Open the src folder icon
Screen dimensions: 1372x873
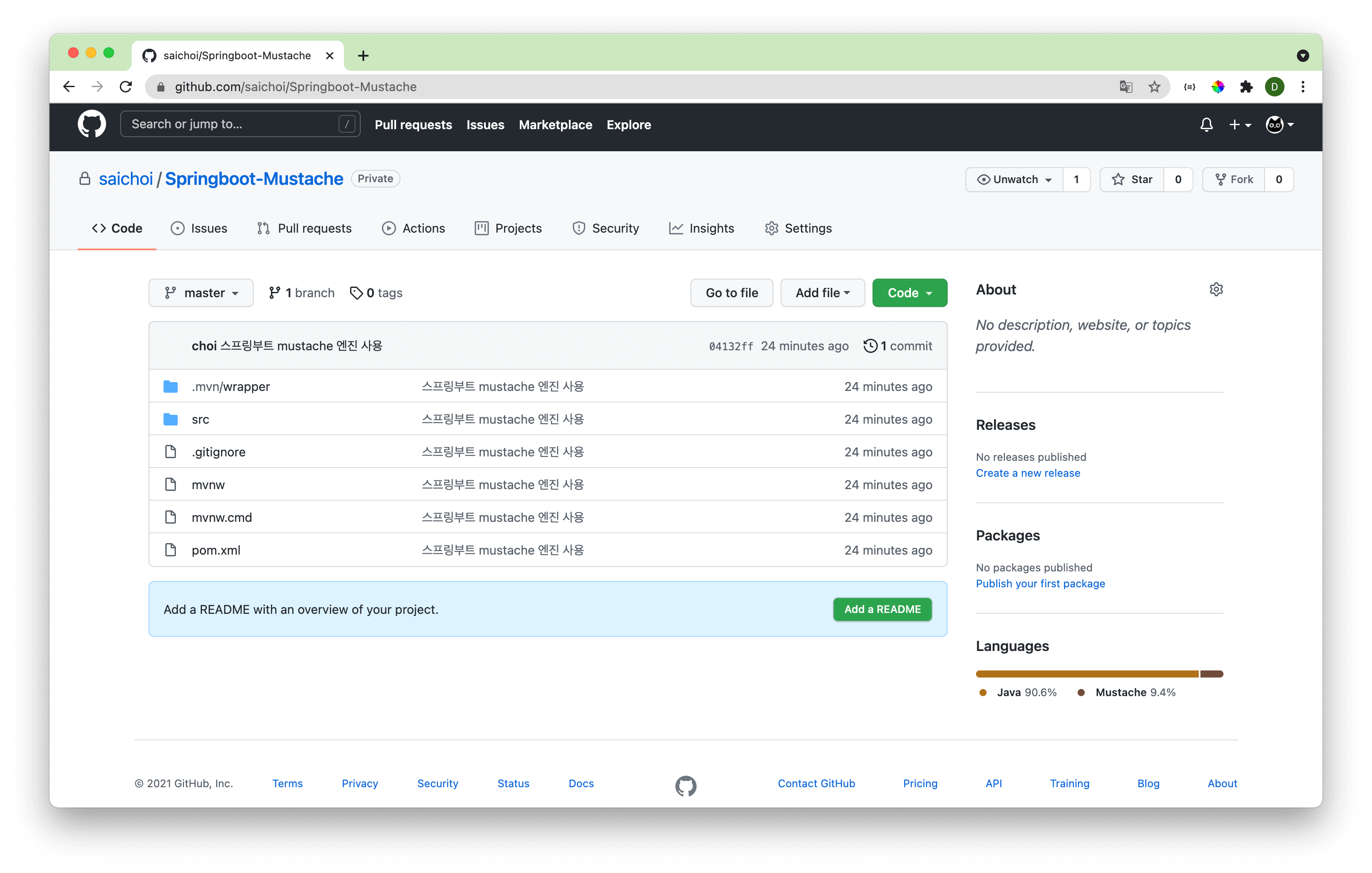click(x=170, y=419)
